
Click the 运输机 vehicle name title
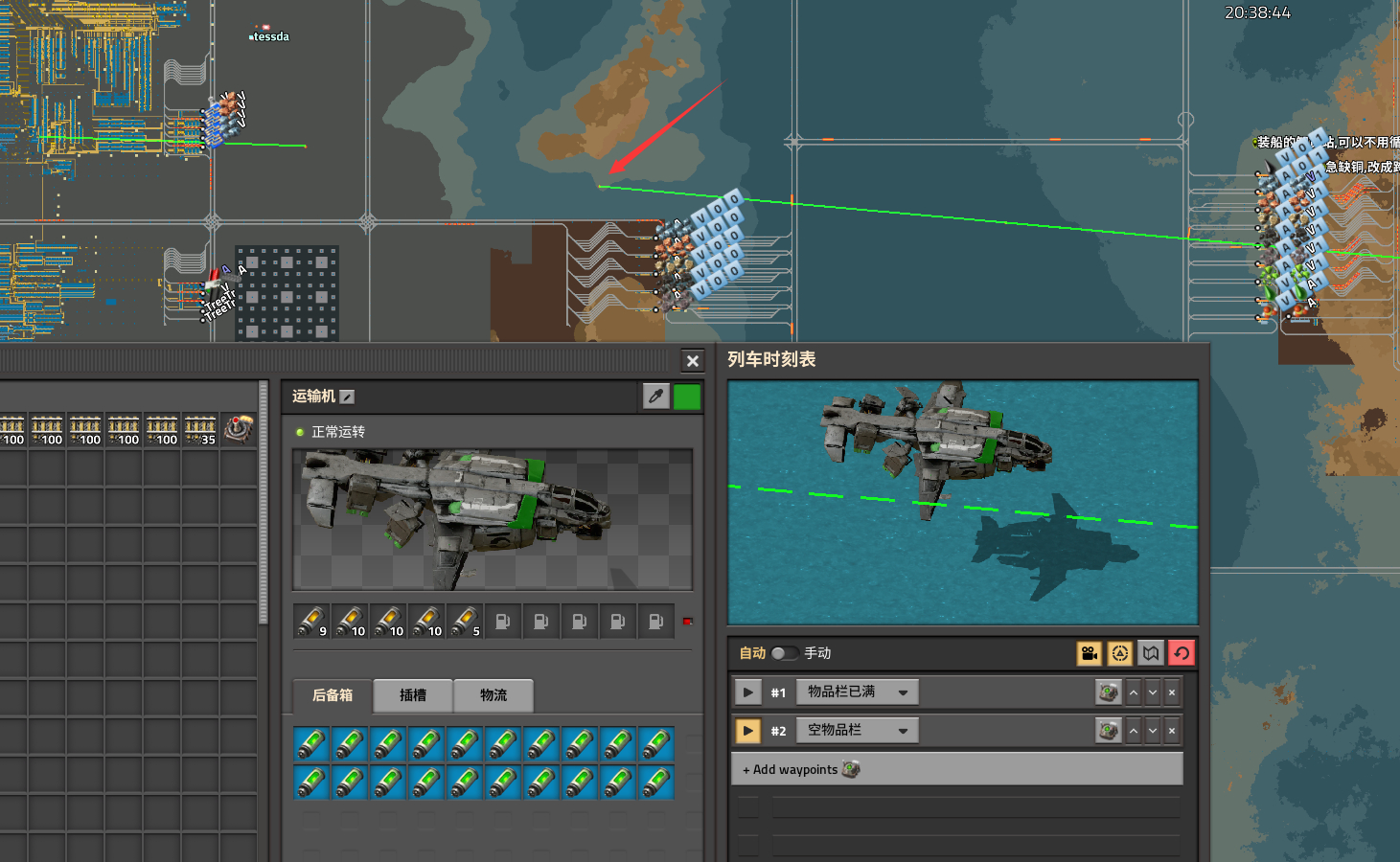[313, 397]
